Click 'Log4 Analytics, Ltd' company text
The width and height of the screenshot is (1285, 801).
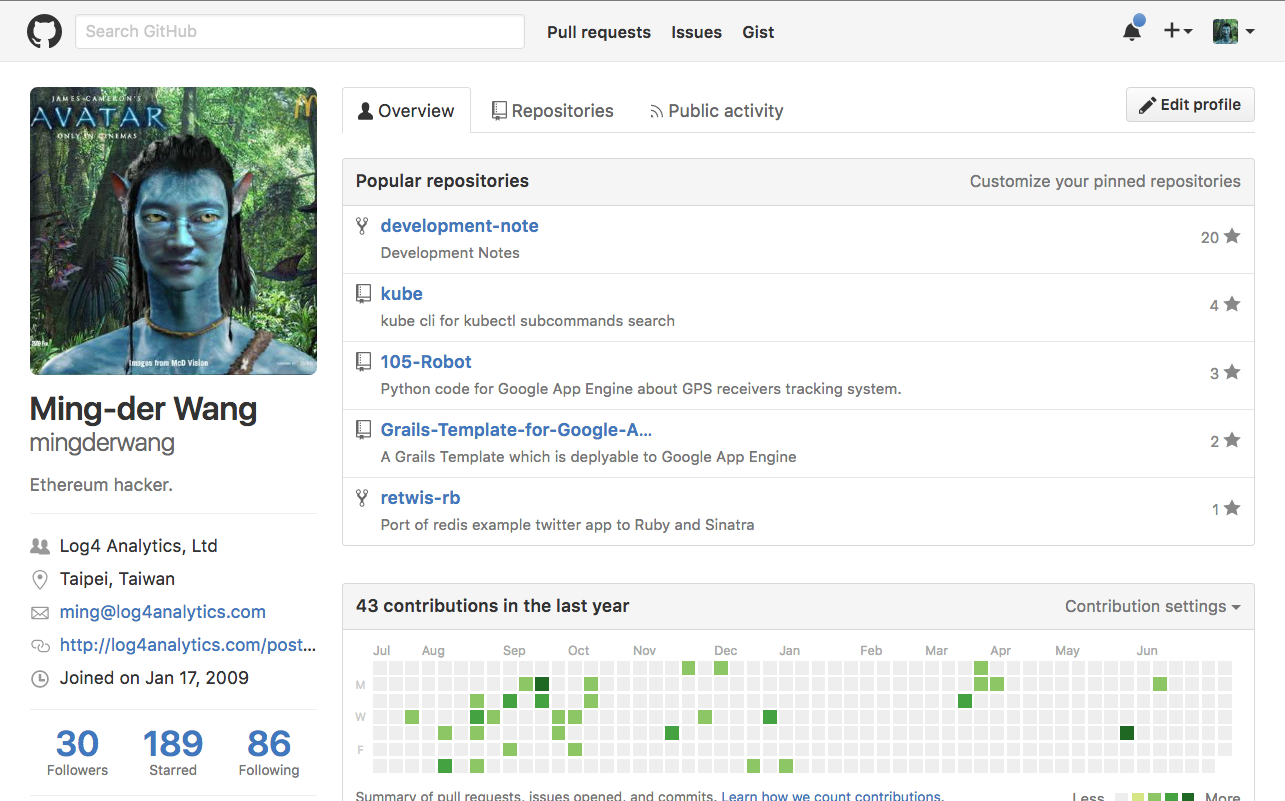(x=139, y=546)
